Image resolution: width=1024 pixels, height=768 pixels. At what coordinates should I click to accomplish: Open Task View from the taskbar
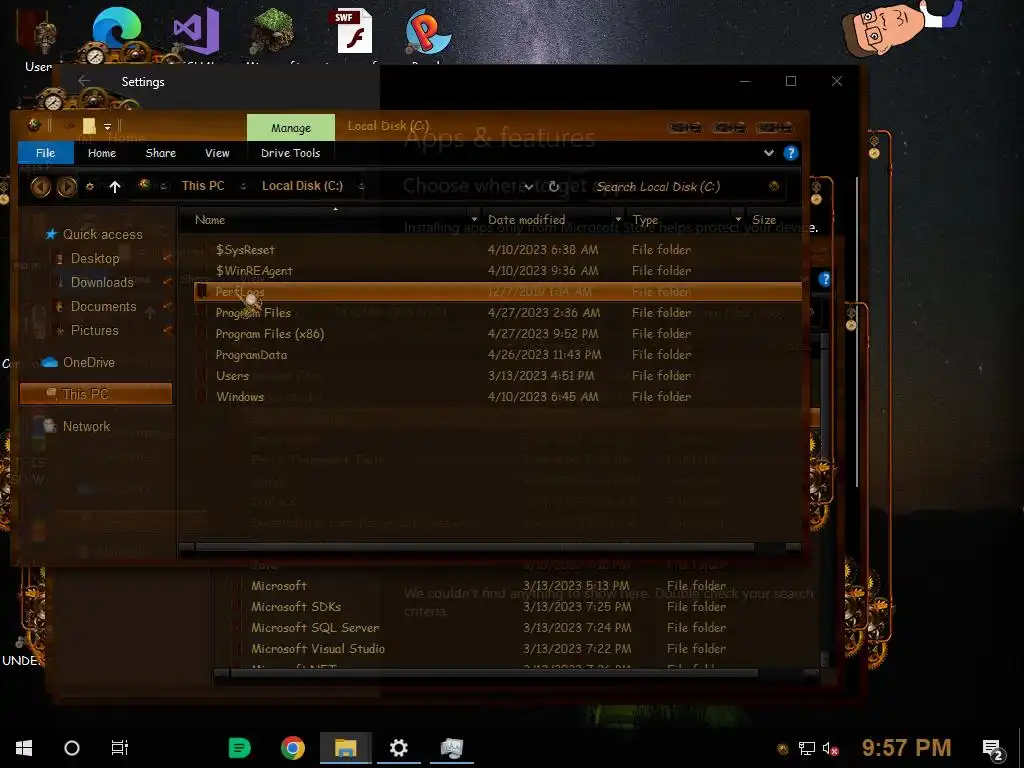[x=120, y=748]
